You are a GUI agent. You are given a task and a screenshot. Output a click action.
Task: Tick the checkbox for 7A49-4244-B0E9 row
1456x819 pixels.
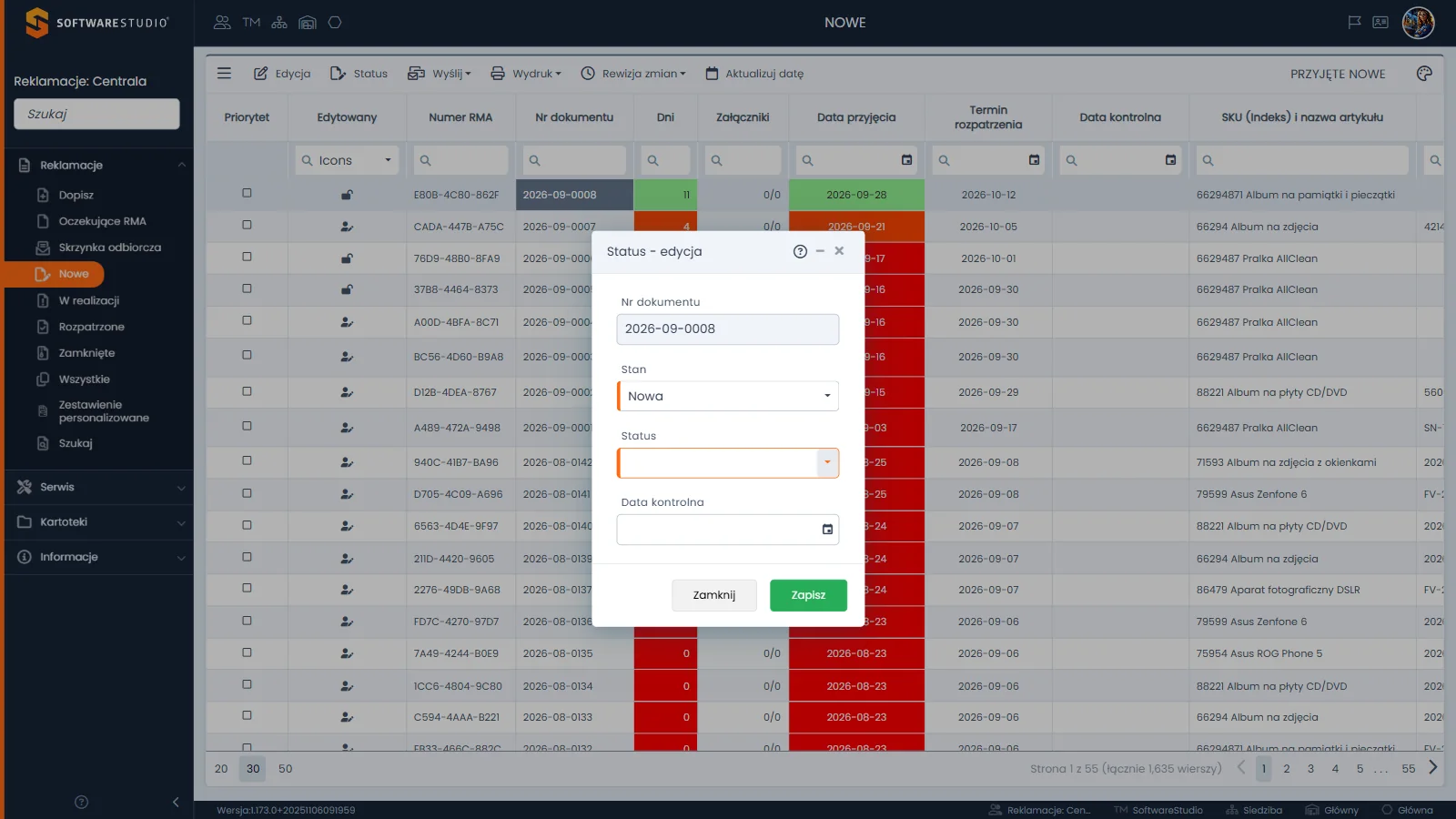[247, 652]
